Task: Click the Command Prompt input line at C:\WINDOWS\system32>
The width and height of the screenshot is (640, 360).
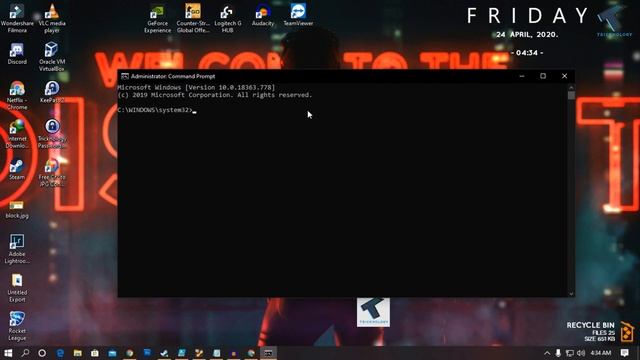Action: pos(157,110)
